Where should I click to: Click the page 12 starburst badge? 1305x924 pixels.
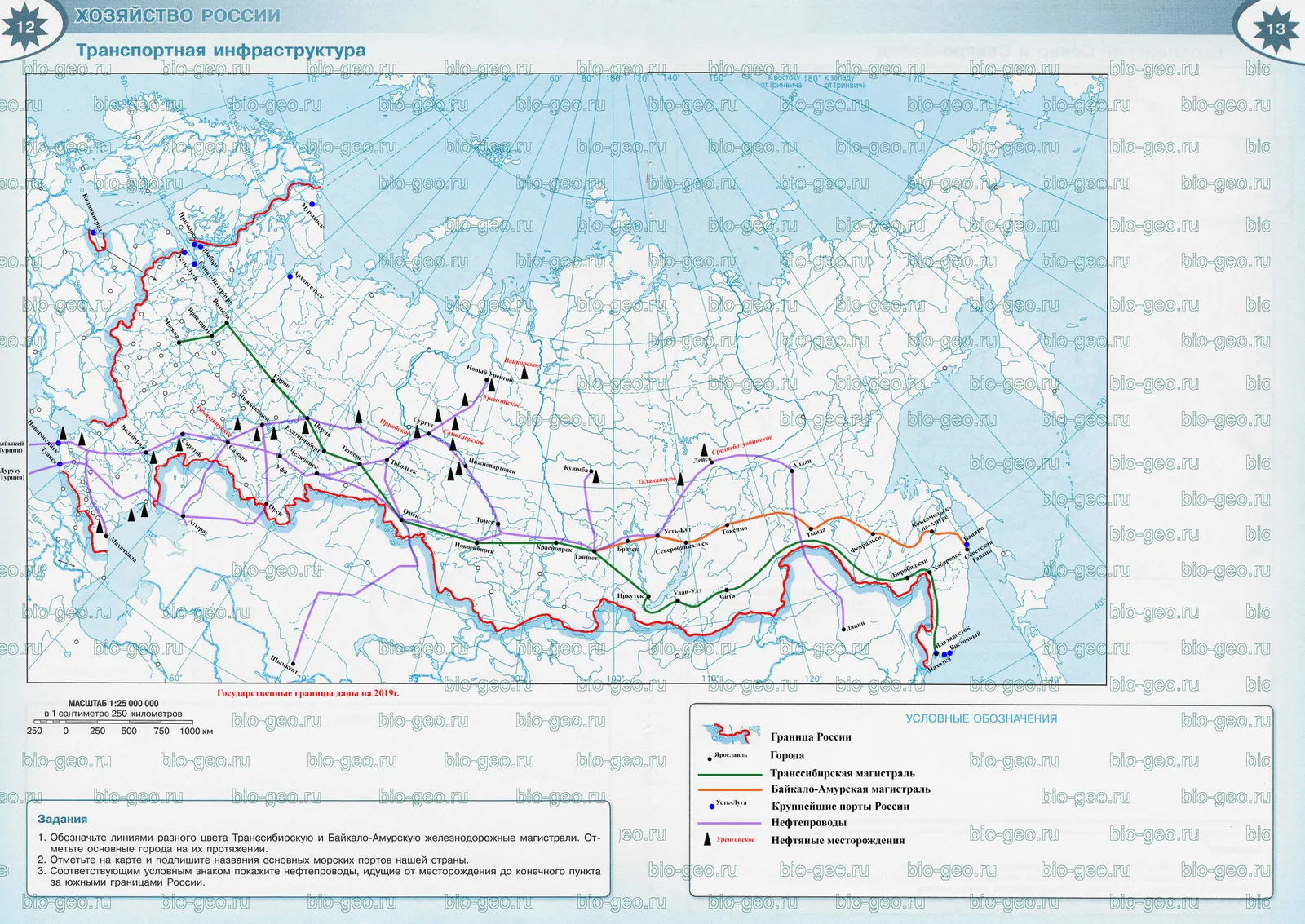[x=25, y=25]
